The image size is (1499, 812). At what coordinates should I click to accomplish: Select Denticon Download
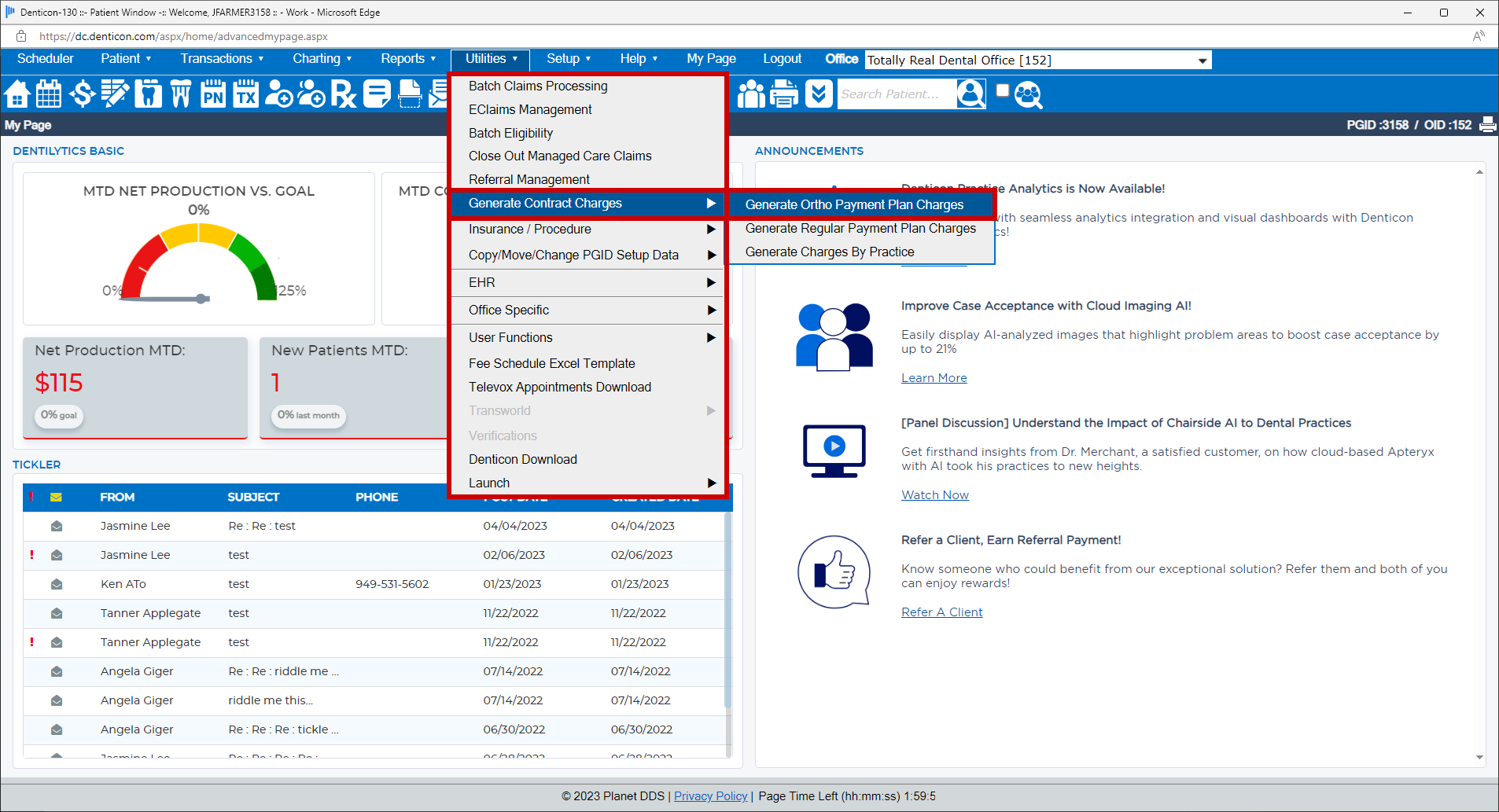pyautogui.click(x=587, y=460)
